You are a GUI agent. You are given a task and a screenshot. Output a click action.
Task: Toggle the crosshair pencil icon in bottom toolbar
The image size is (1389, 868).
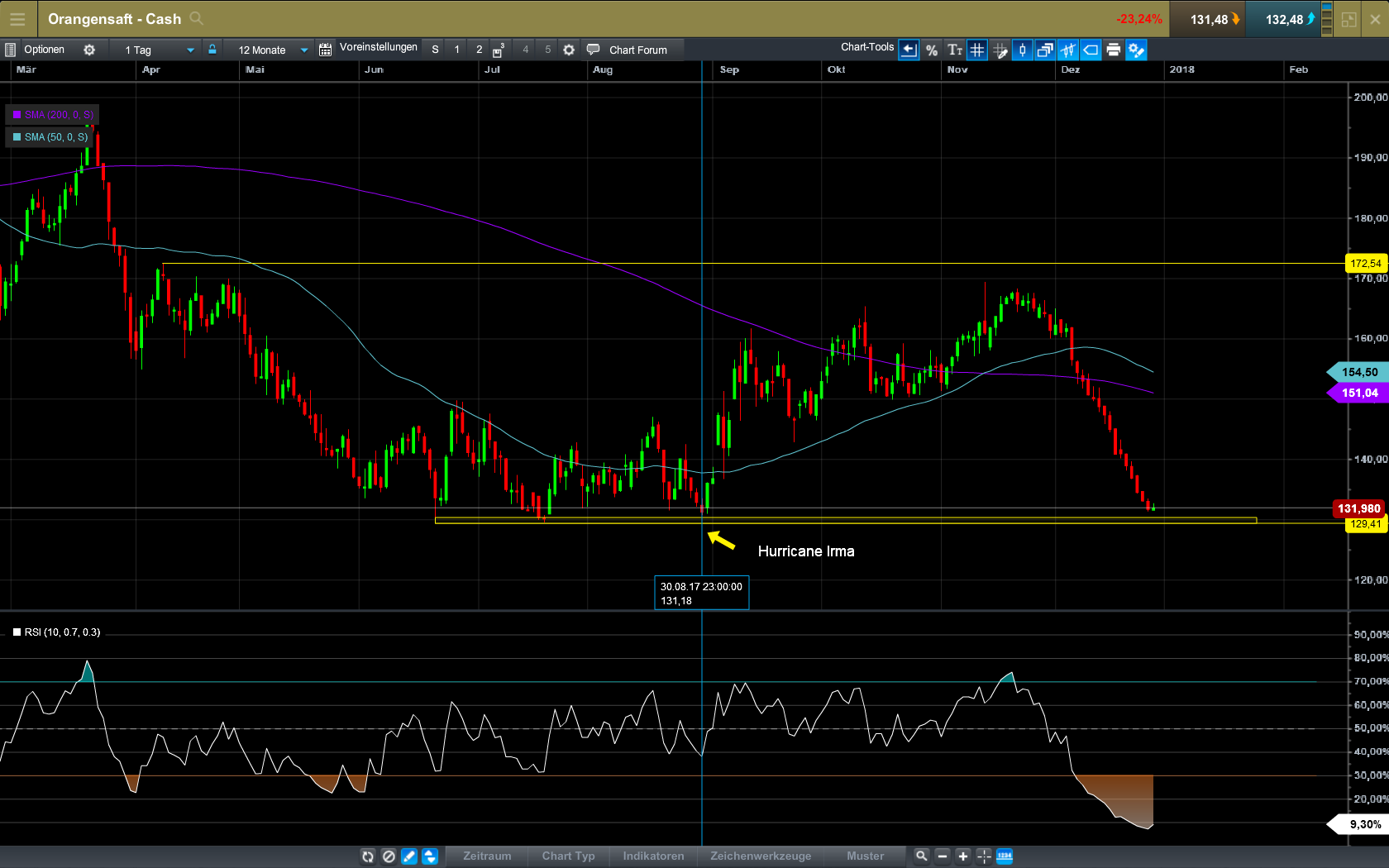point(409,856)
